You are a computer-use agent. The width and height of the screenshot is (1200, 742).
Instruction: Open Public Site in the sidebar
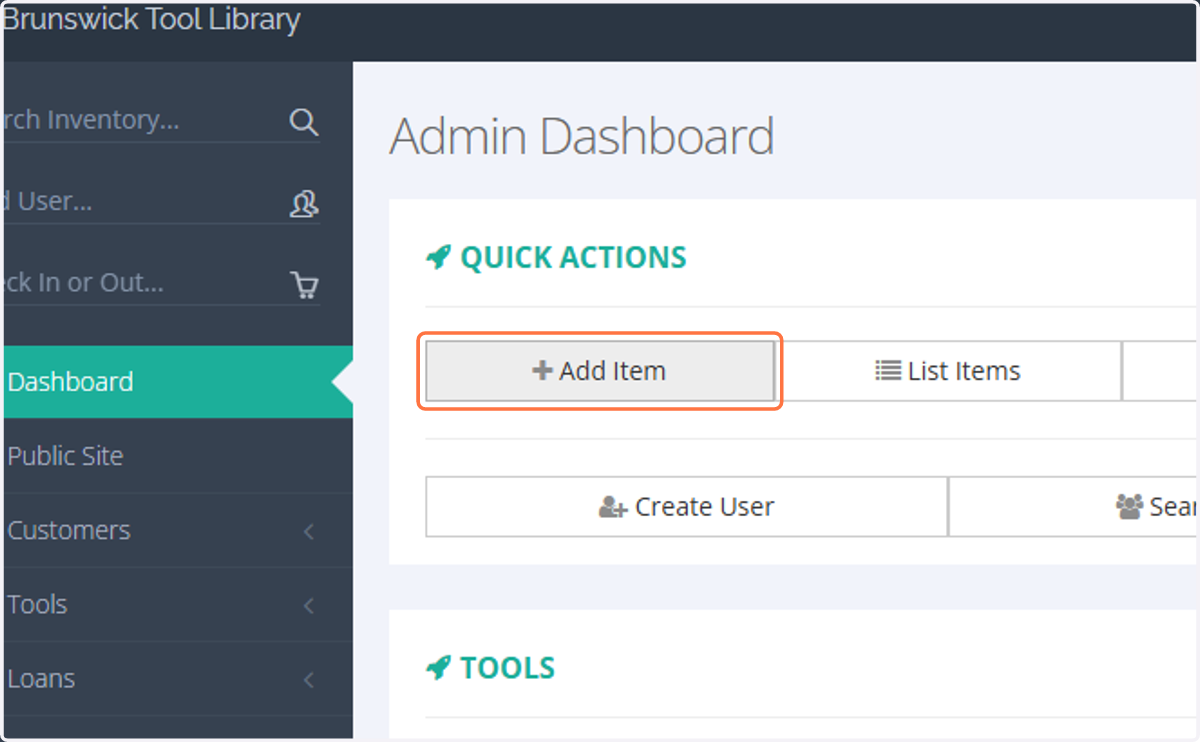click(176, 456)
